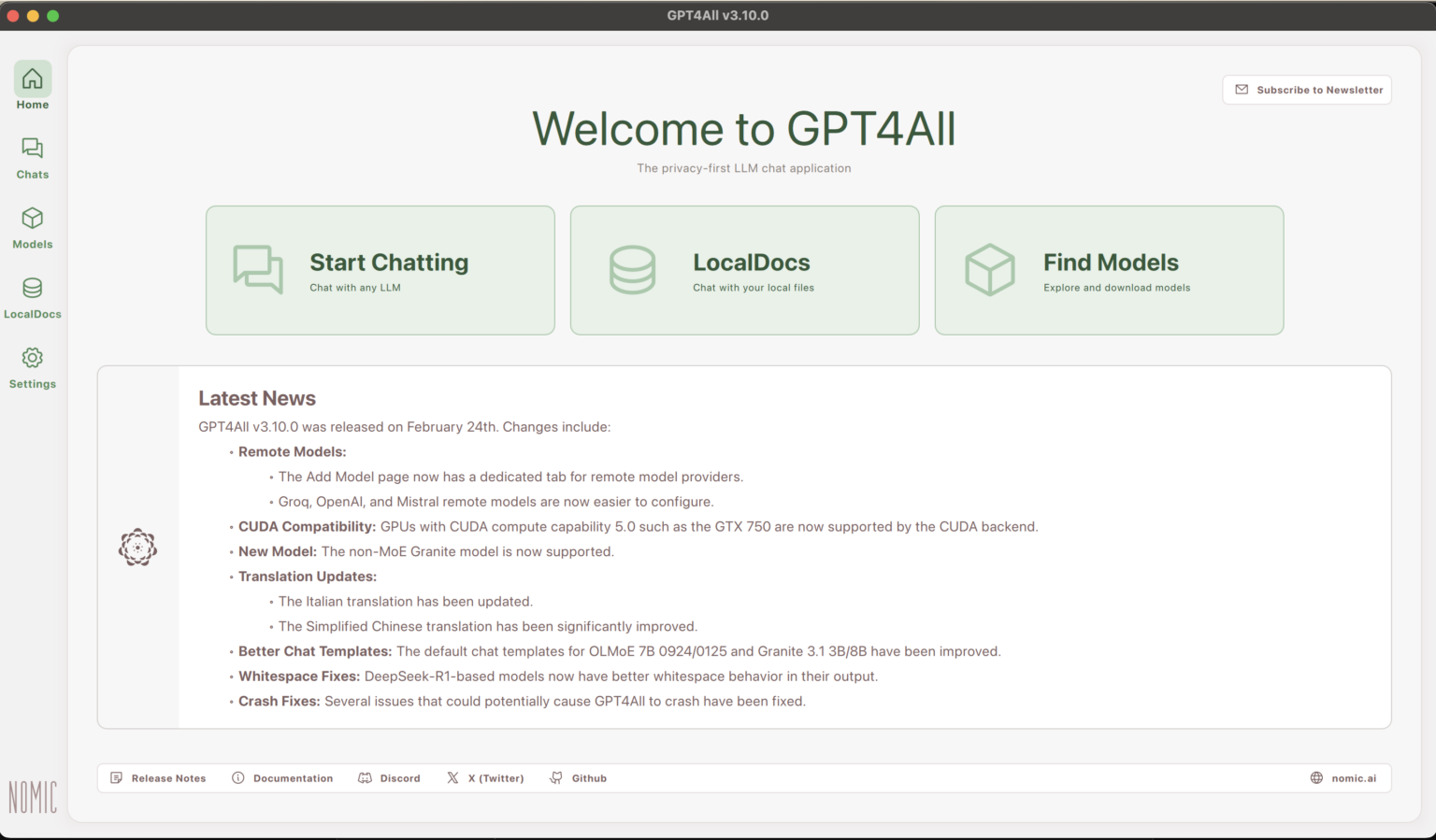Open the Chats panel from the sidebar
This screenshot has height=840, width=1436.
tap(33, 157)
